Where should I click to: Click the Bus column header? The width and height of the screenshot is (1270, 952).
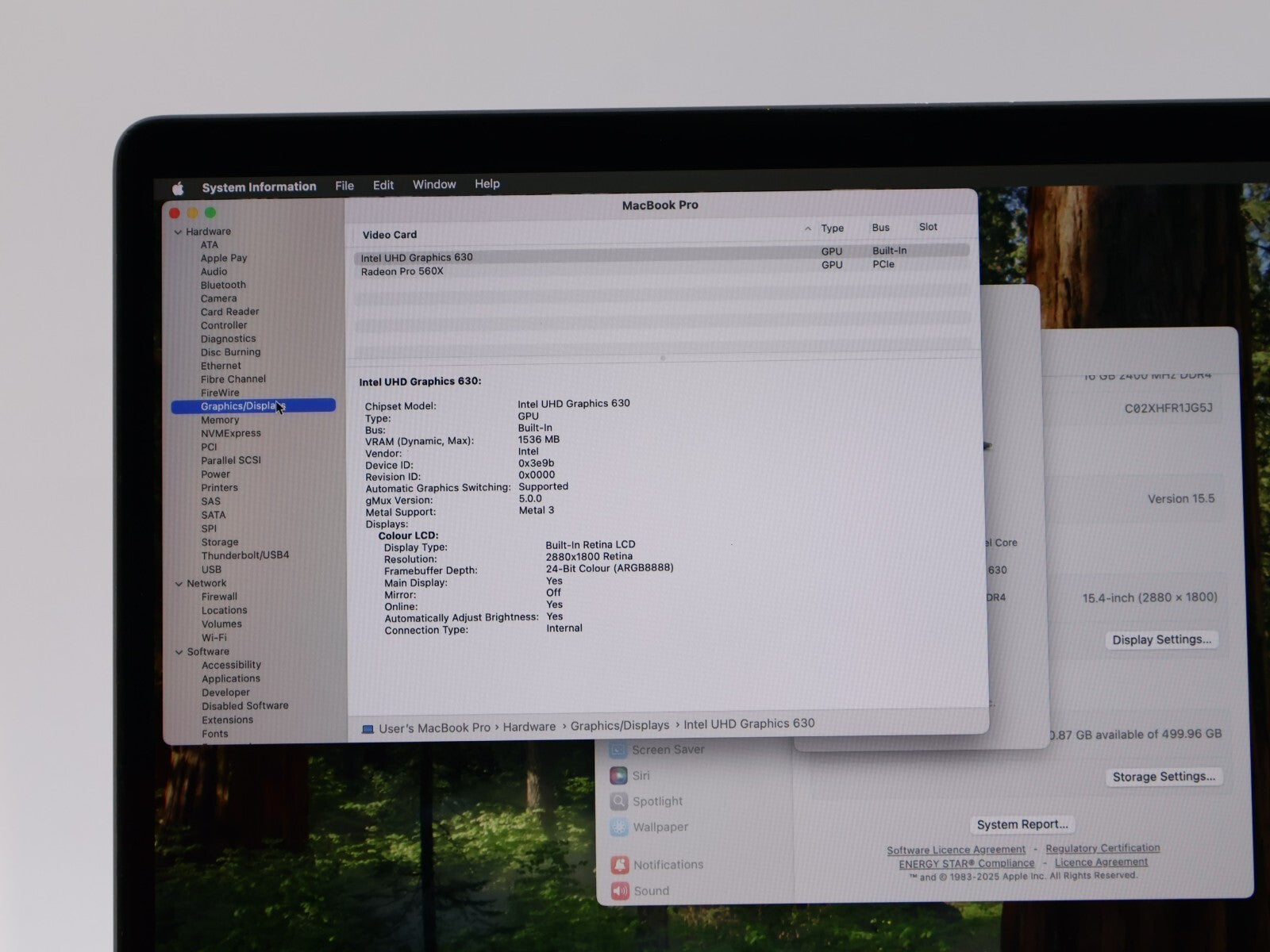(880, 228)
